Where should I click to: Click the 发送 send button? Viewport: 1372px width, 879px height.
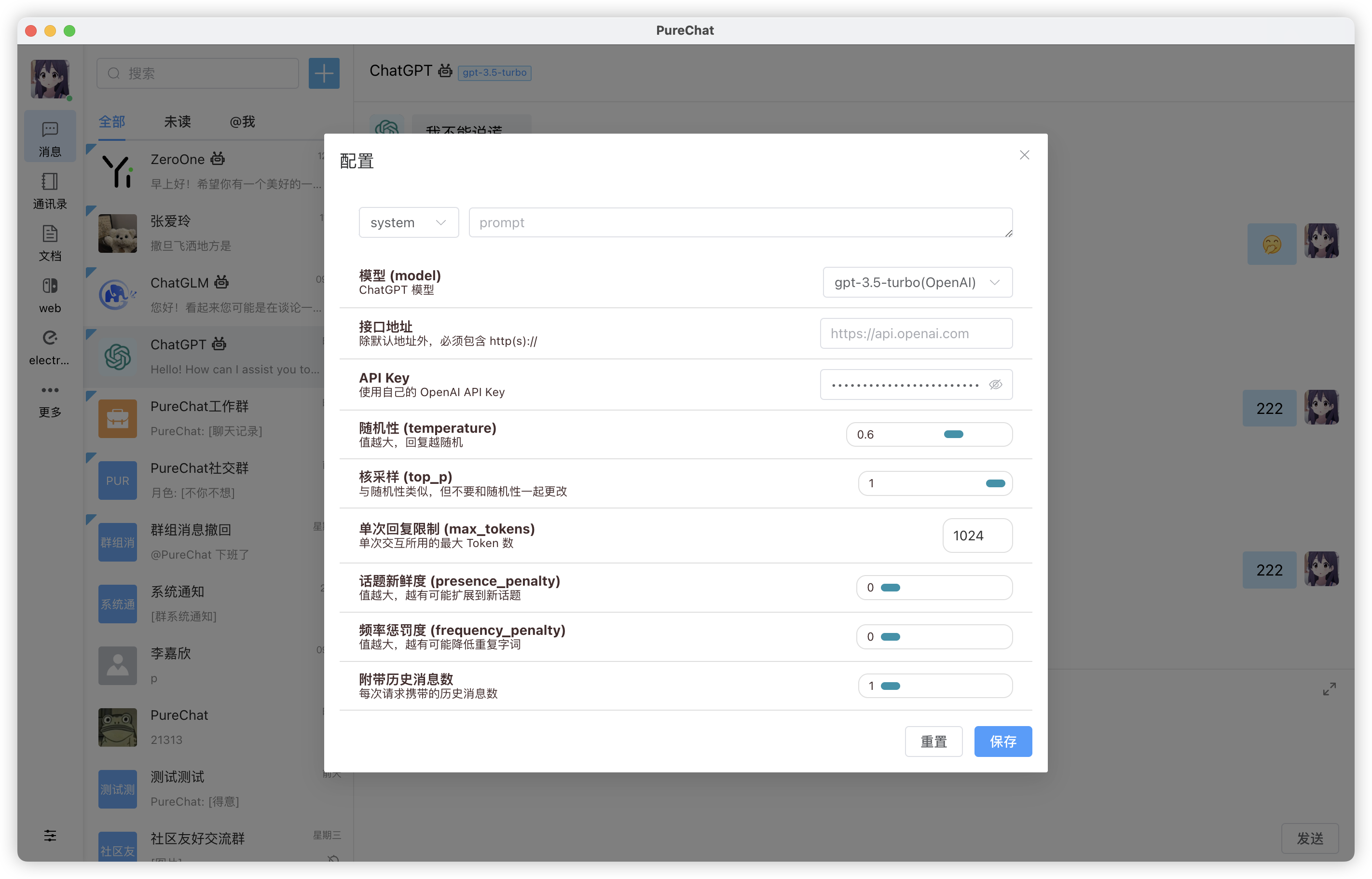point(1310,838)
